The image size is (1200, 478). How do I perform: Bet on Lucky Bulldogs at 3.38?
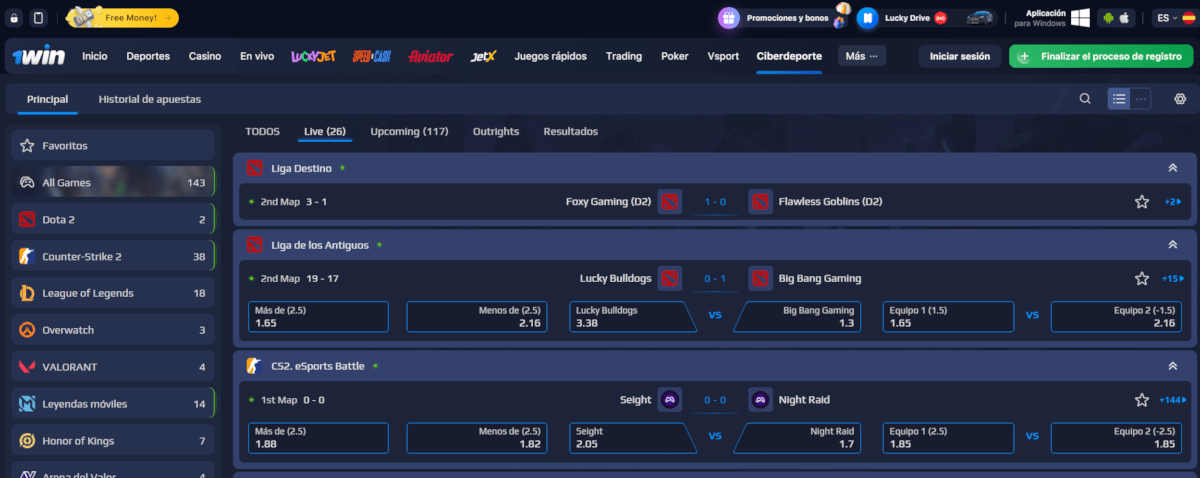(632, 317)
